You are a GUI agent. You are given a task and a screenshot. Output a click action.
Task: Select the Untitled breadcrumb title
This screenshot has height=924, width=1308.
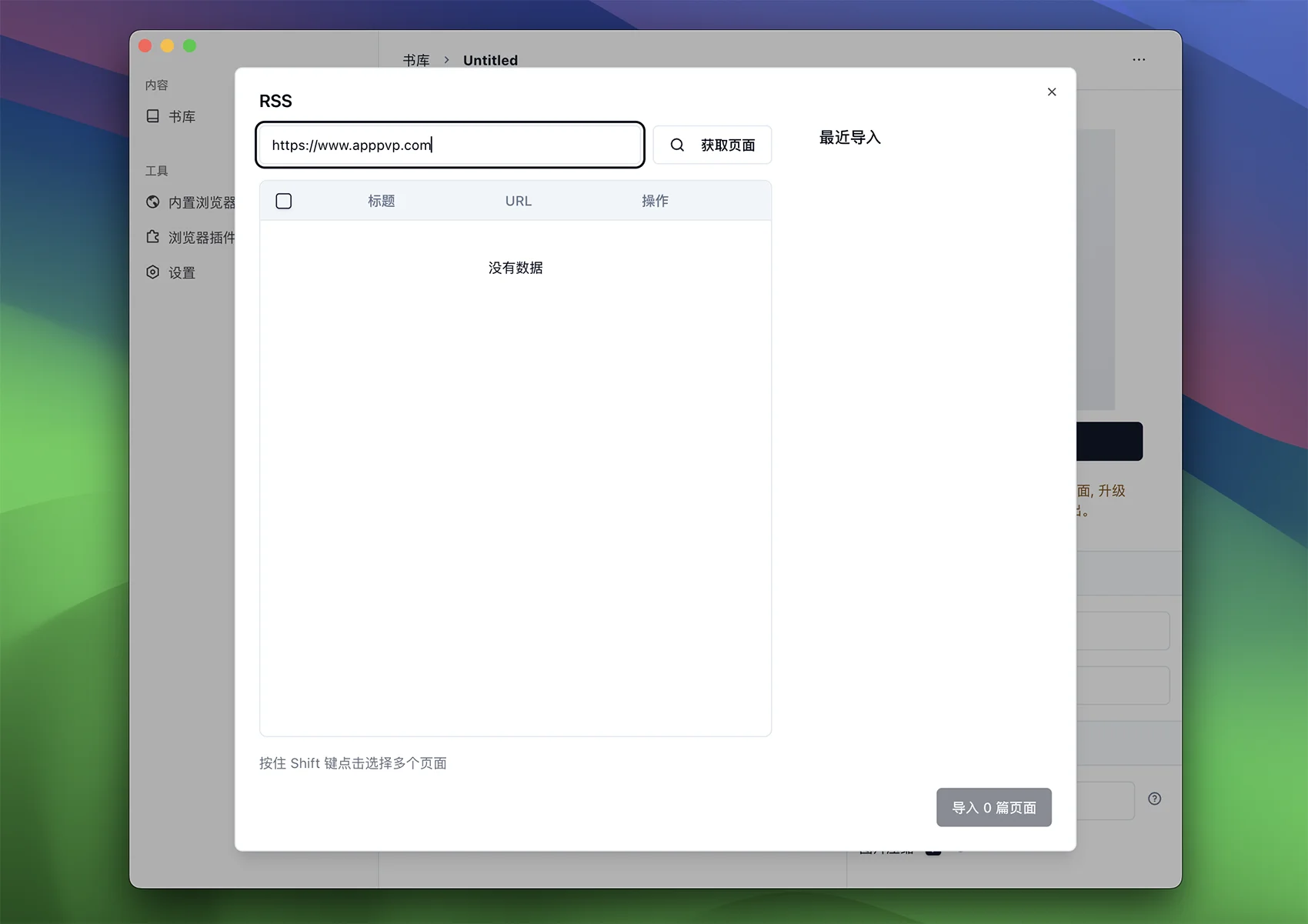[490, 60]
